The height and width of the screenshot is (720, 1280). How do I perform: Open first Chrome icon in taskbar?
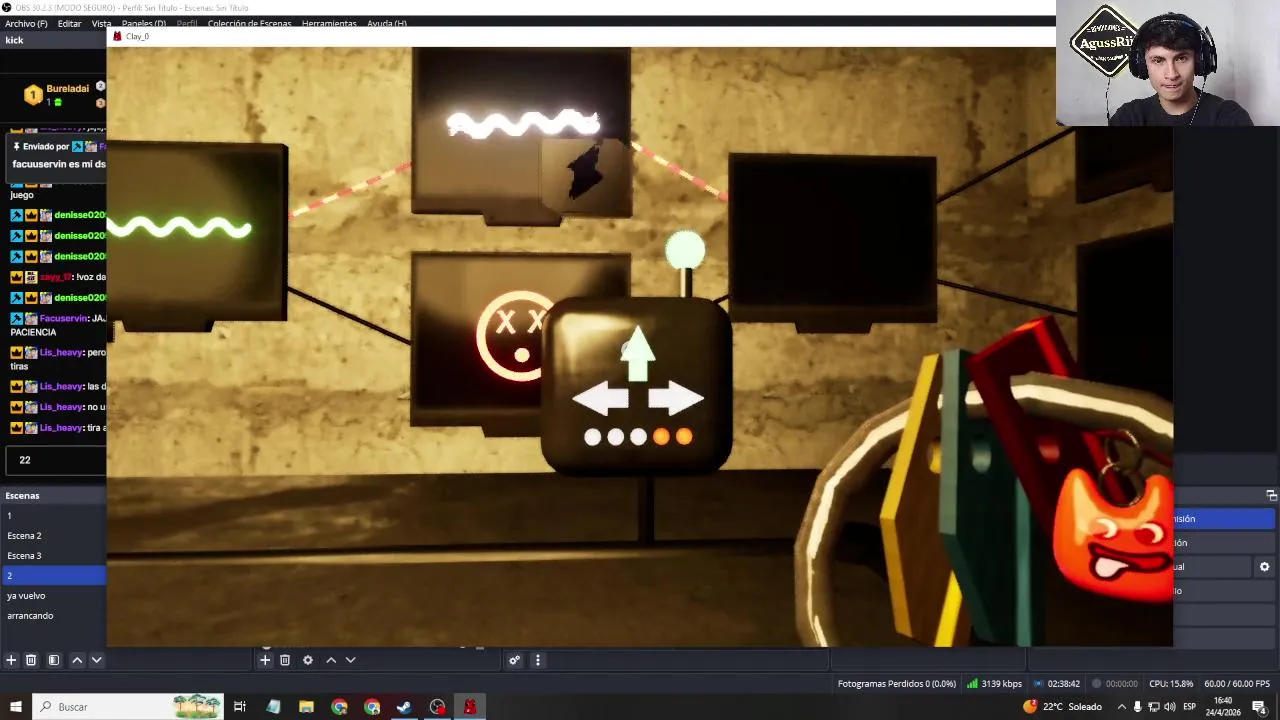click(339, 707)
